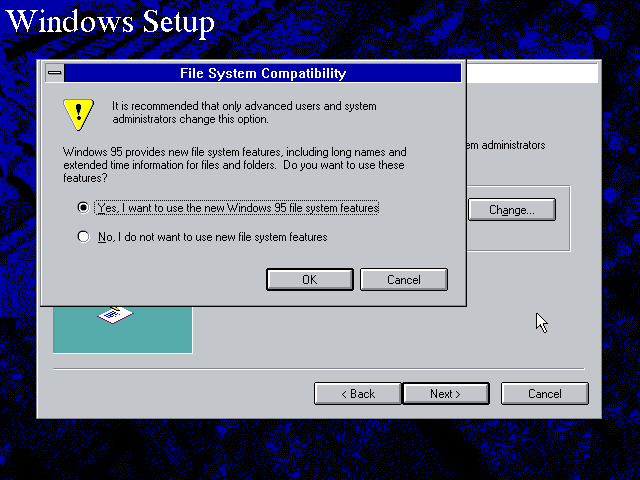Image resolution: width=640 pixels, height=480 pixels.
Task: Advance the Setup wizard with Next >
Action: (x=446, y=393)
